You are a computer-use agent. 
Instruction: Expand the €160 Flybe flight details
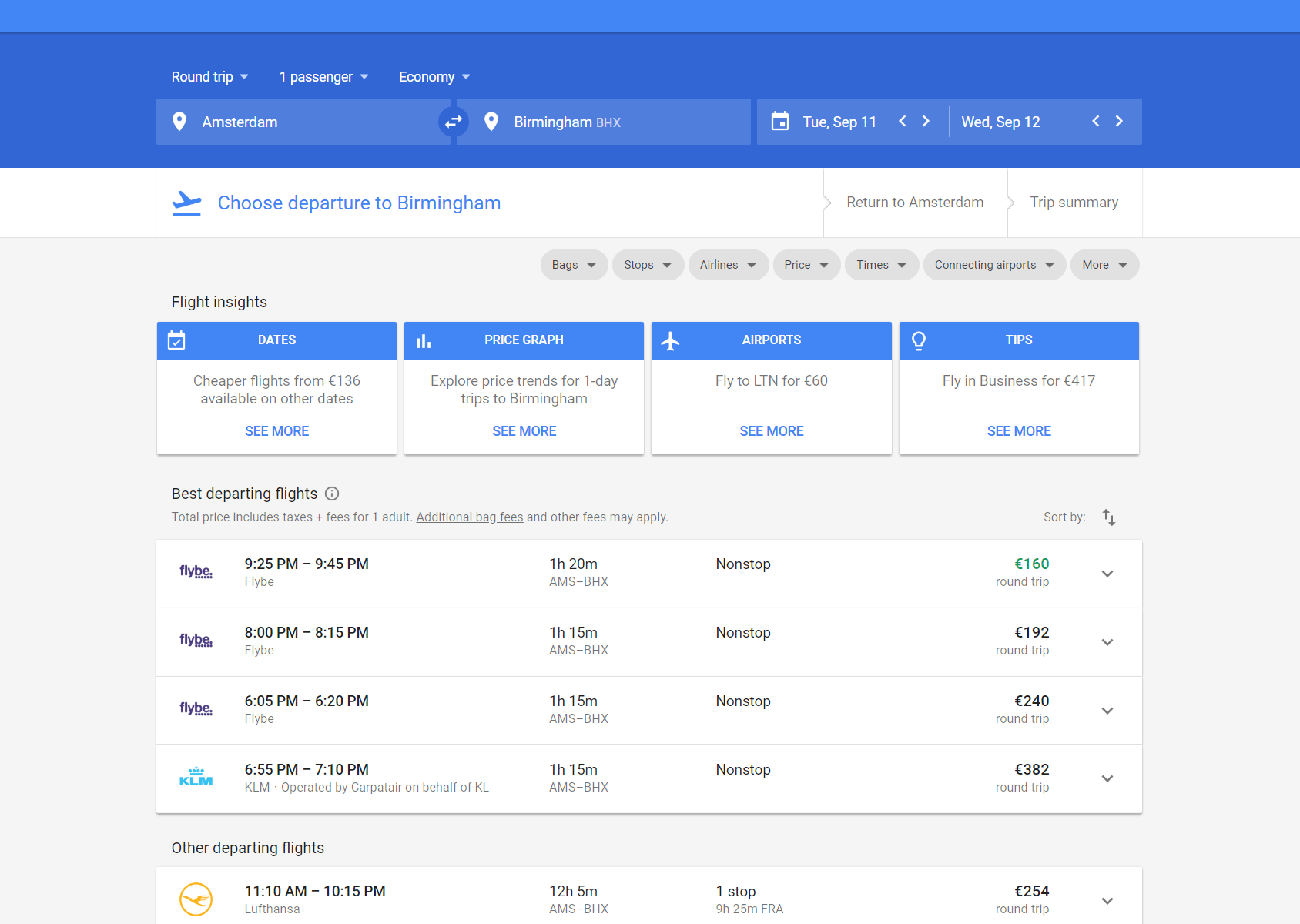1107,574
